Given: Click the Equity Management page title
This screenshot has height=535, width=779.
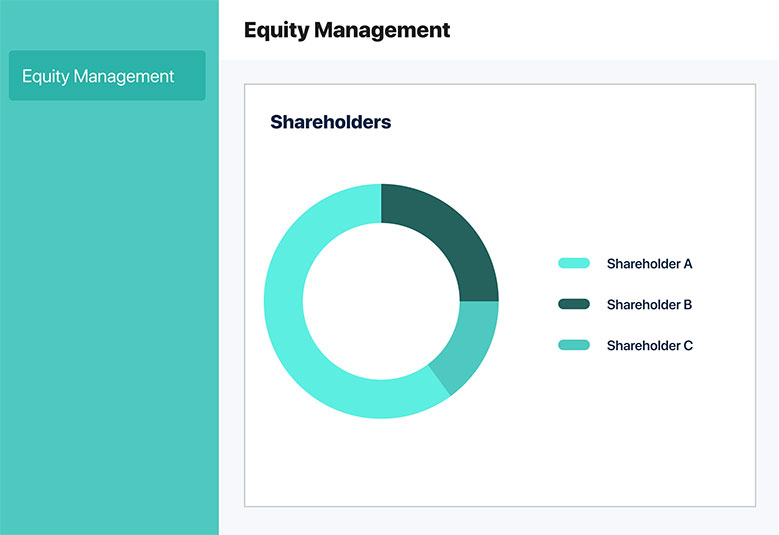Looking at the screenshot, I should (x=347, y=30).
